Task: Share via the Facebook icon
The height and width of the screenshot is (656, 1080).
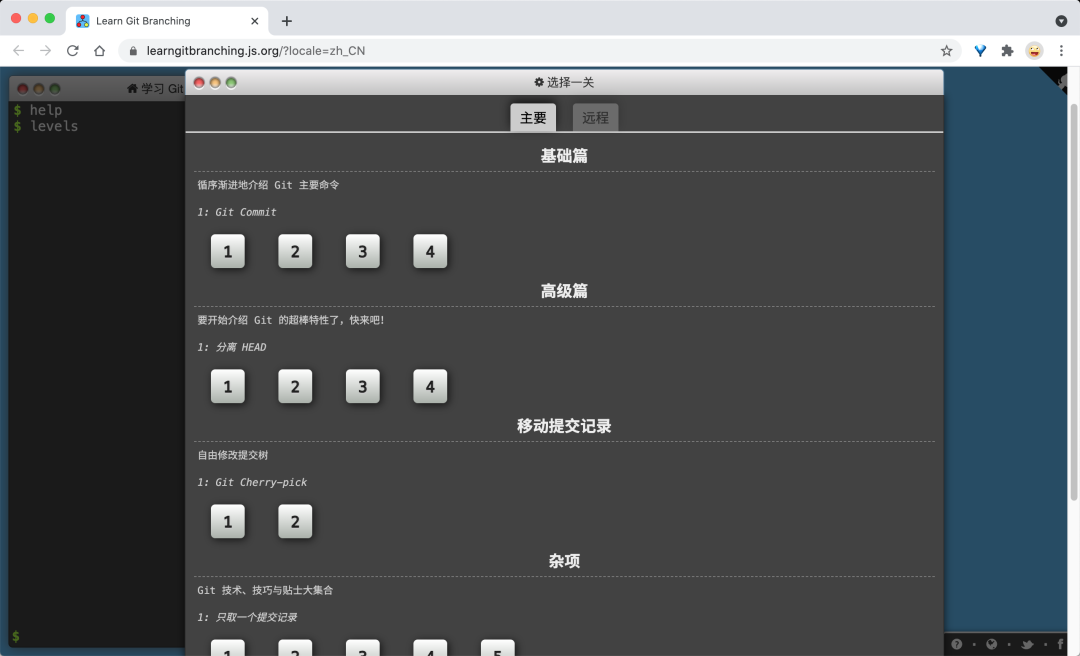Action: [1060, 644]
